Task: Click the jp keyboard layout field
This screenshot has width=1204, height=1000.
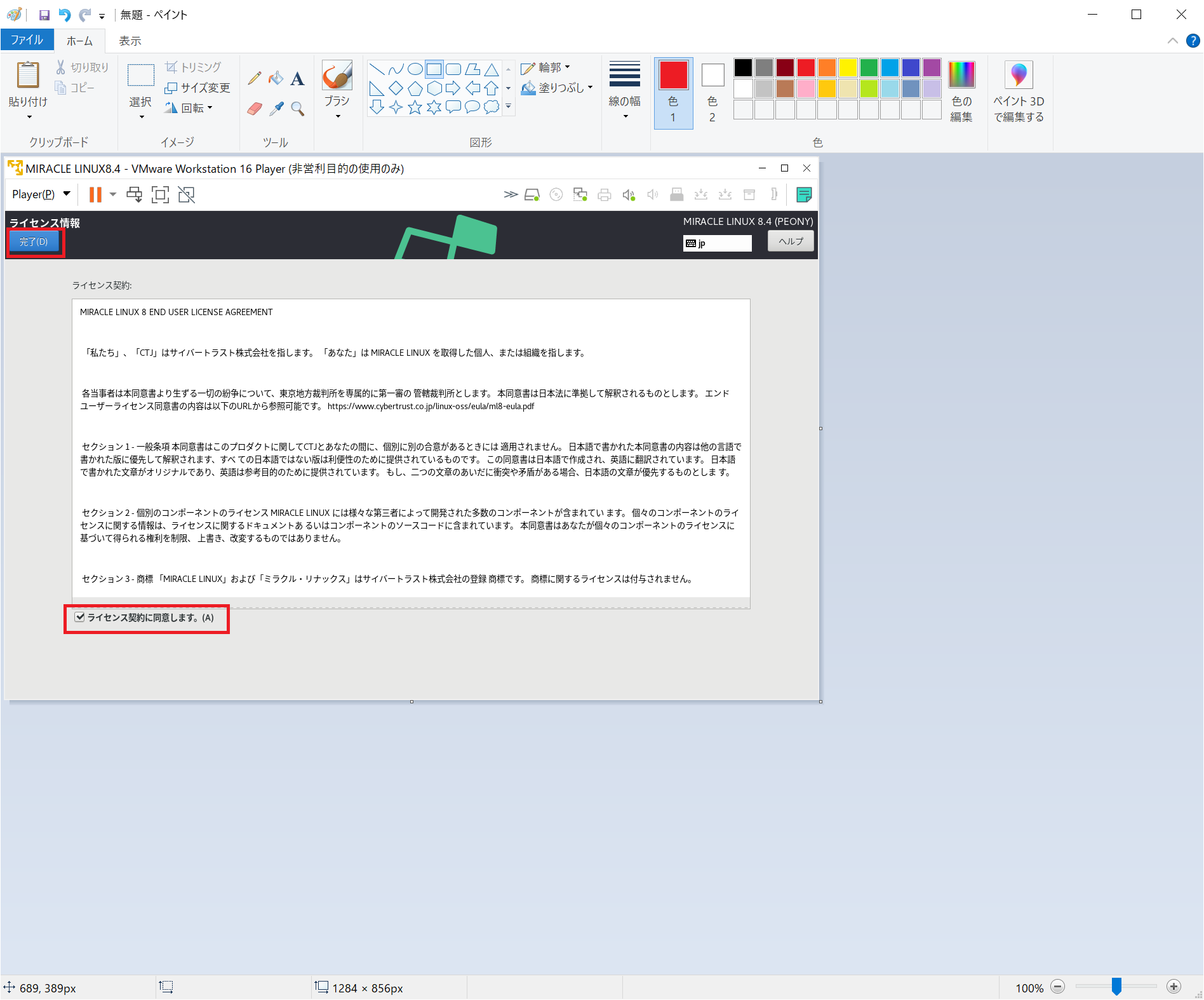Action: (718, 243)
